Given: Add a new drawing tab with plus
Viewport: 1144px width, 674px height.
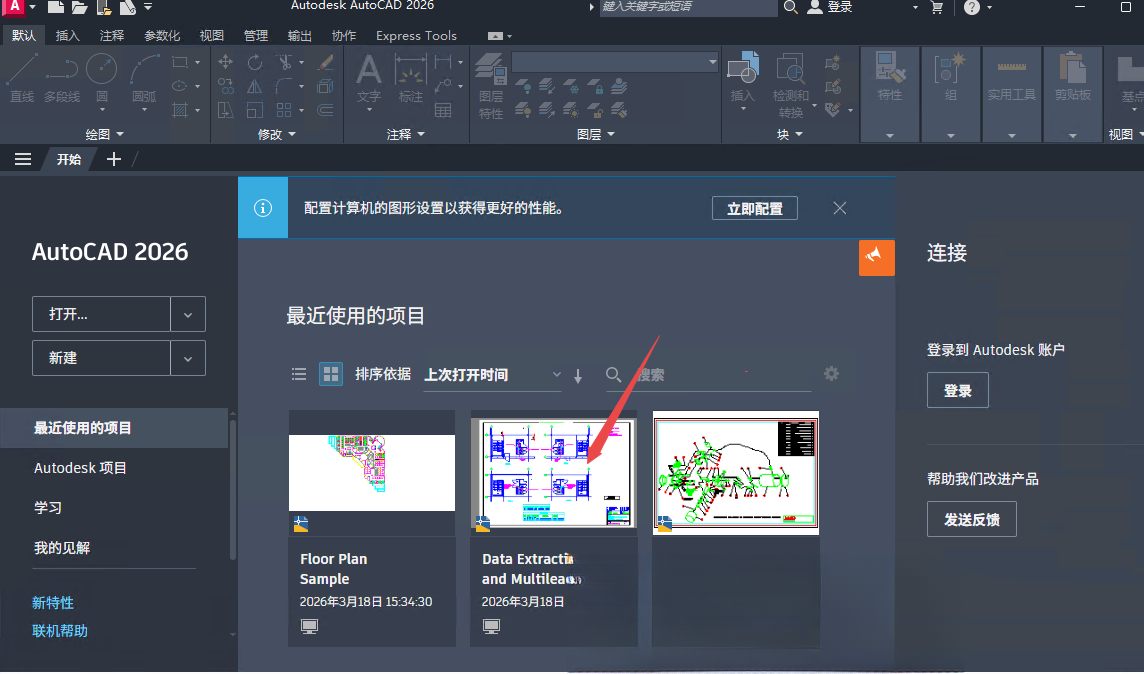Looking at the screenshot, I should click(114, 159).
